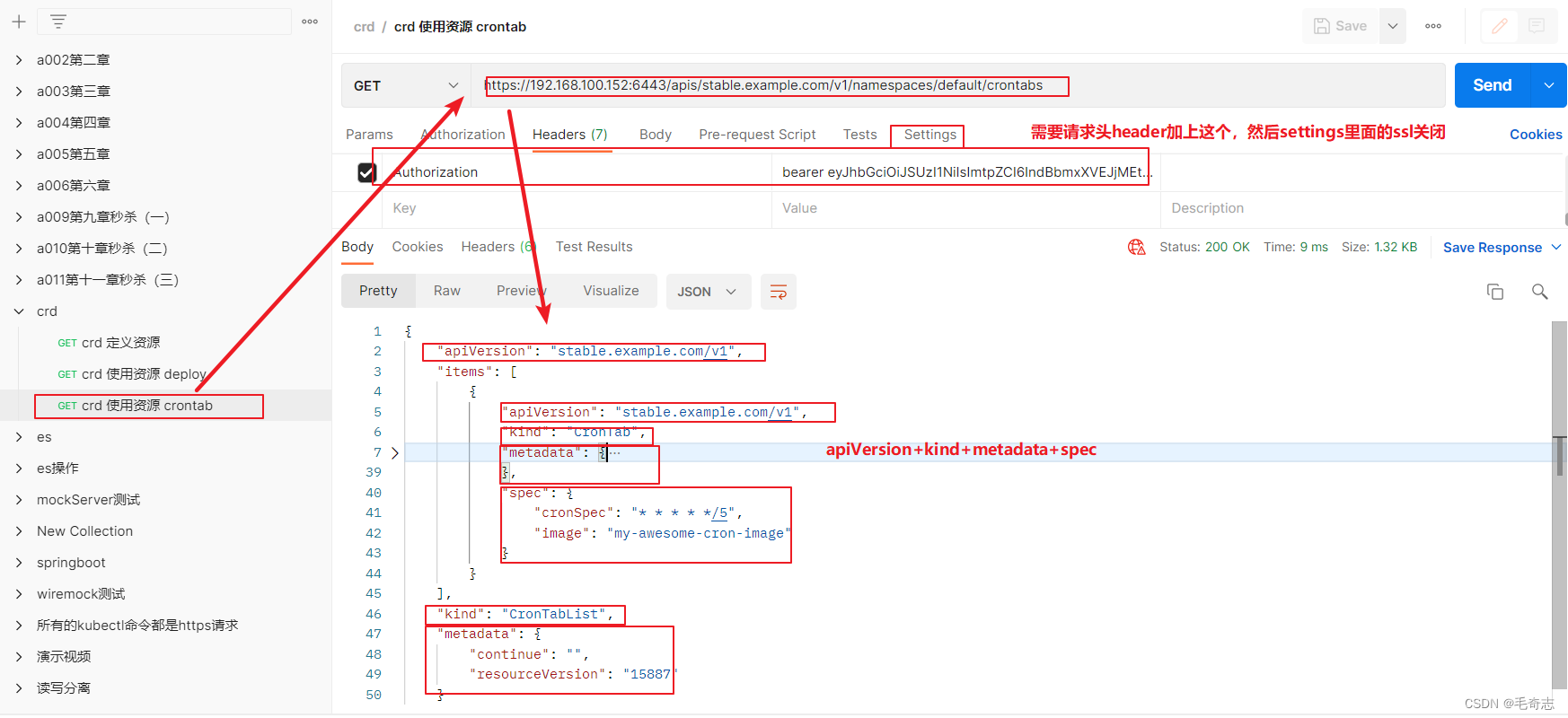Click the bearer token value cell

[x=965, y=172]
